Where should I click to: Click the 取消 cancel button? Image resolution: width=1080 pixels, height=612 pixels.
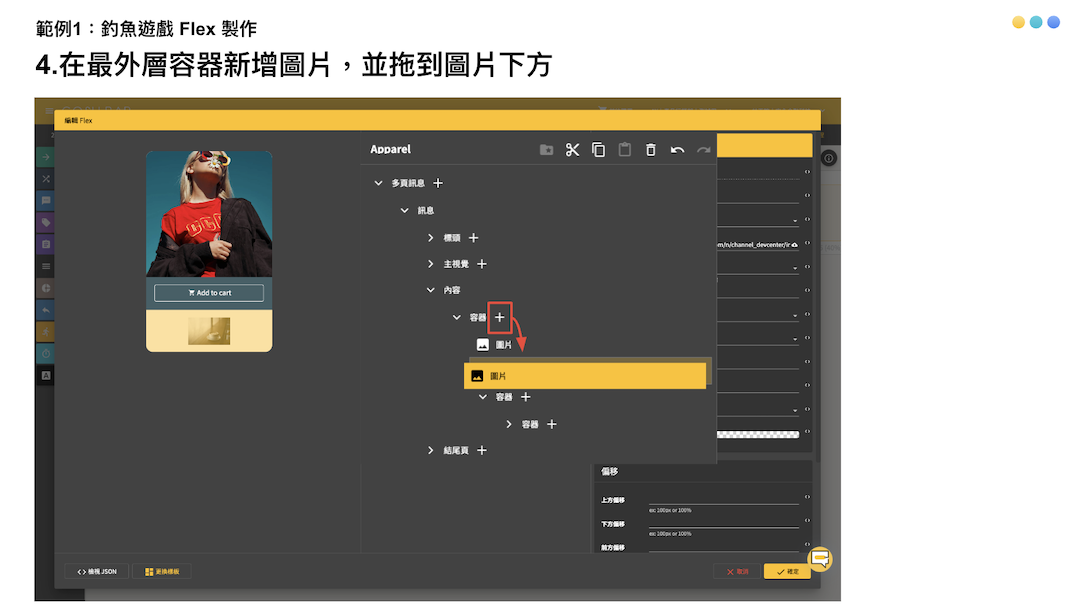point(737,571)
